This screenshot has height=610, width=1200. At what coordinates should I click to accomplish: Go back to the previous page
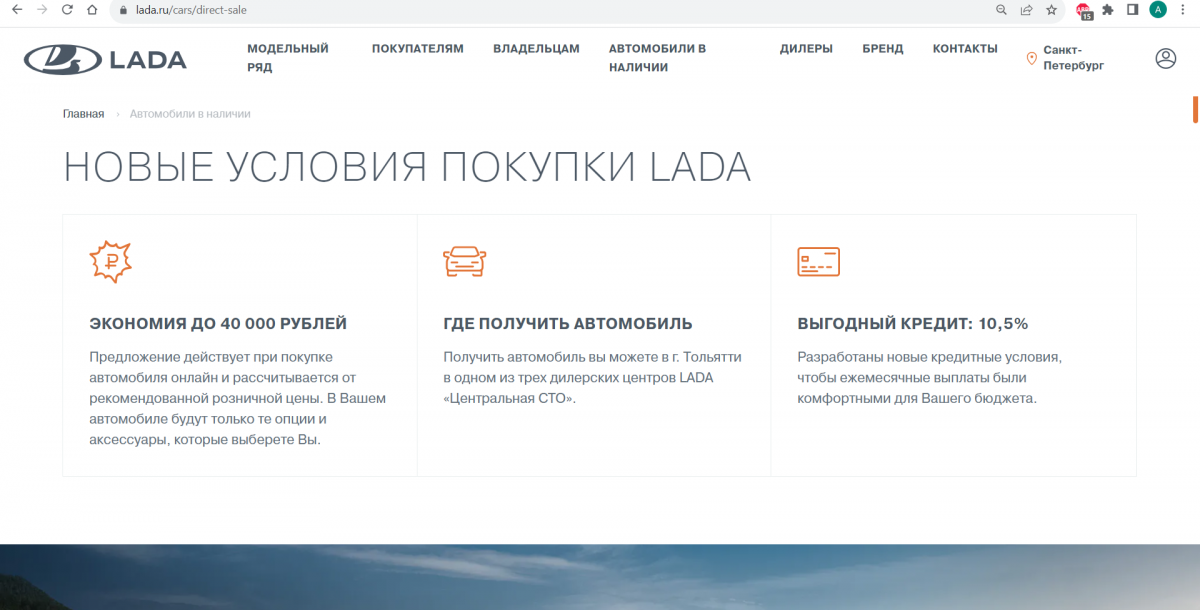(16, 10)
